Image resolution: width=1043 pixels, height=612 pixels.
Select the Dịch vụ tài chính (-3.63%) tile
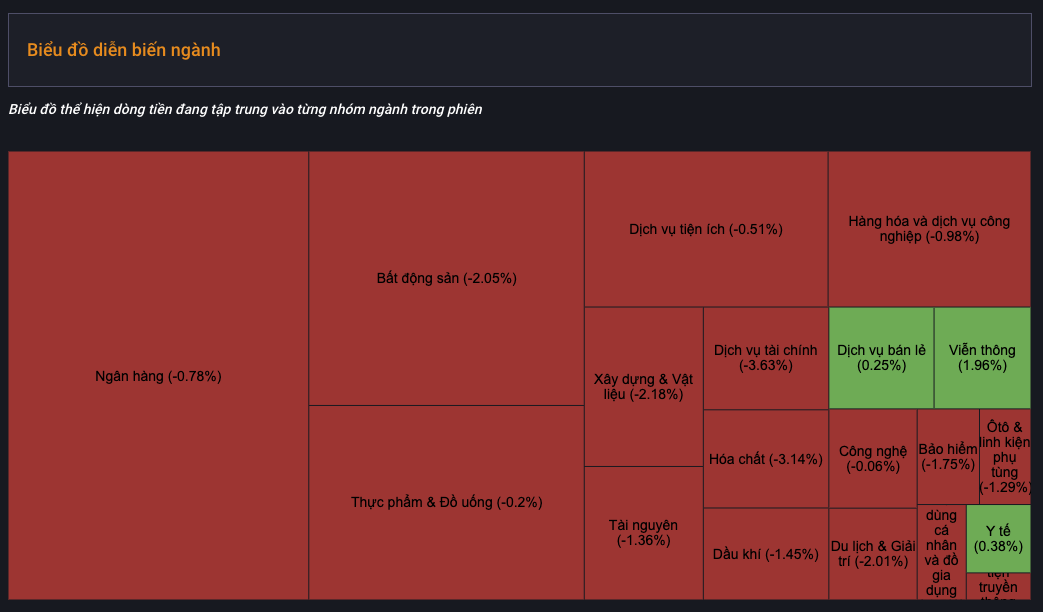pyautogui.click(x=766, y=358)
